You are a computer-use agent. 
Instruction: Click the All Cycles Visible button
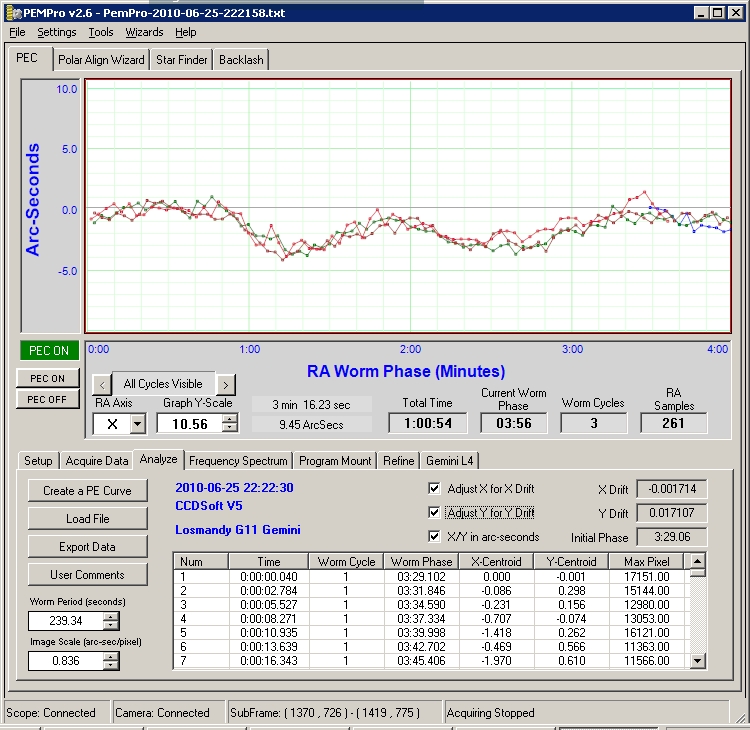163,384
